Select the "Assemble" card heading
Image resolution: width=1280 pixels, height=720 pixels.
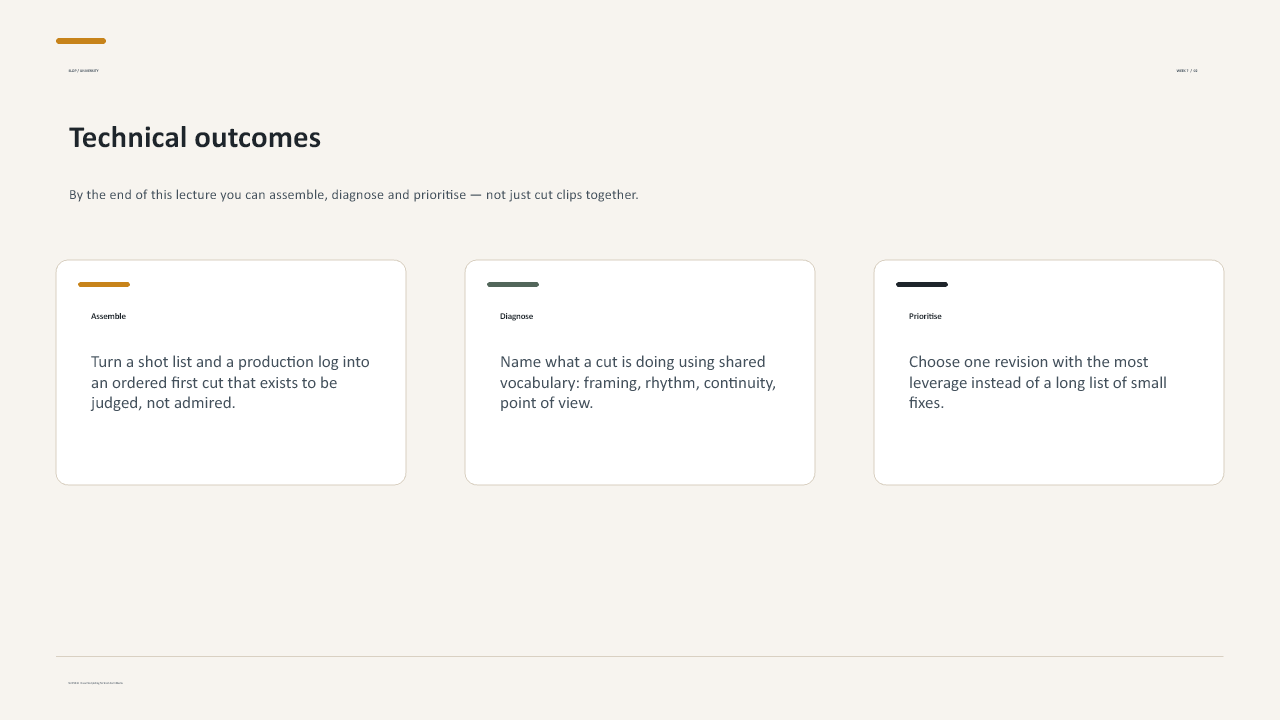(x=108, y=316)
